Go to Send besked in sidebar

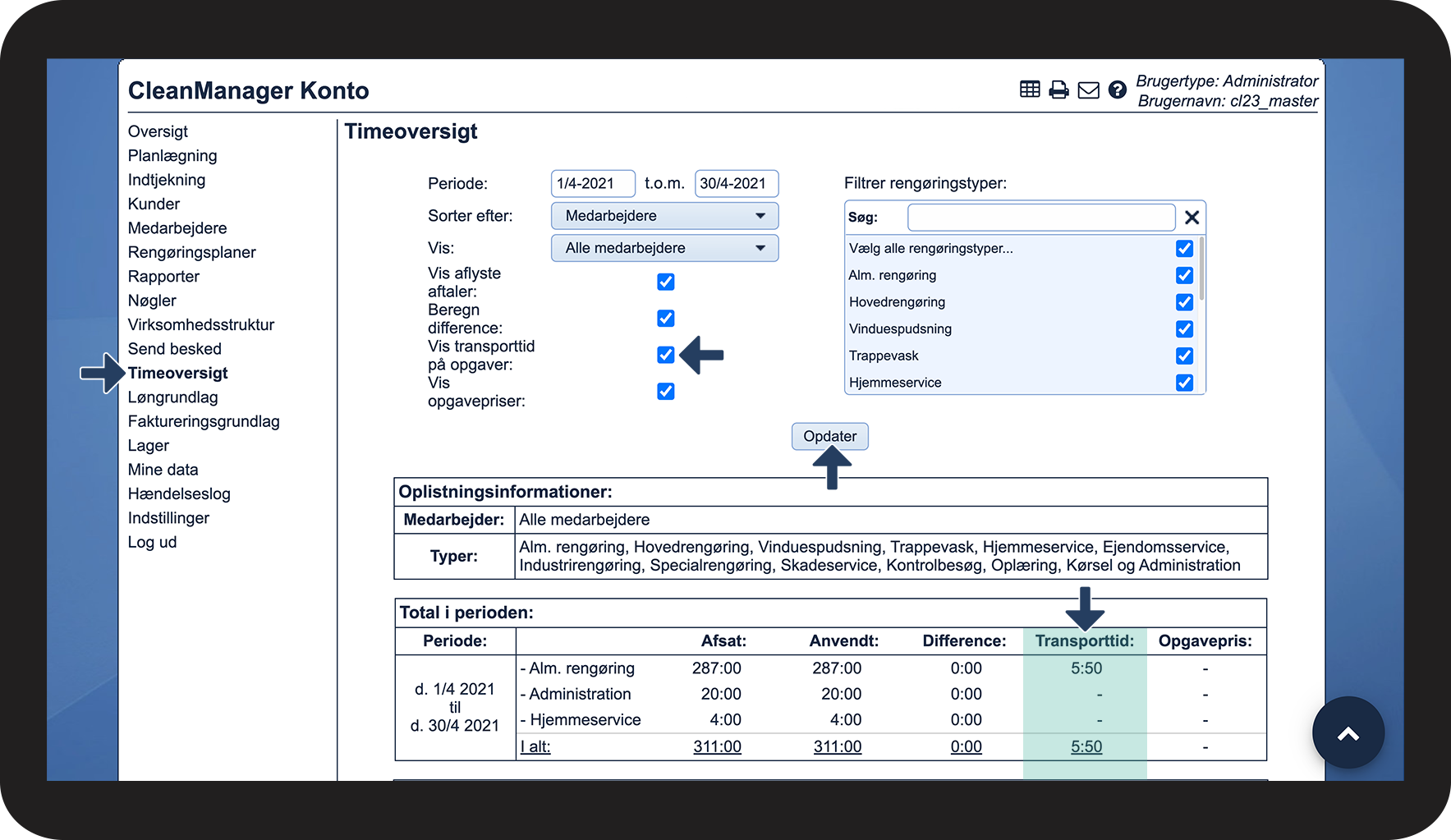(175, 349)
